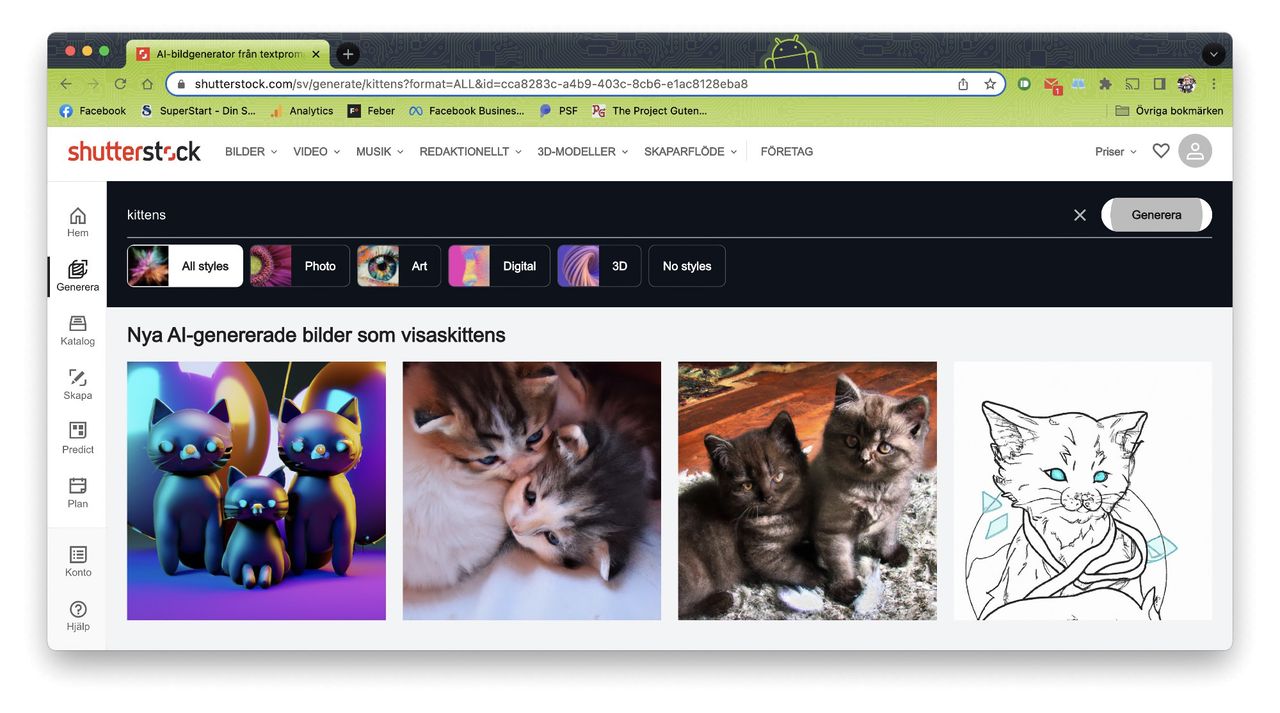Select the Skapa sidebar icon
This screenshot has width=1280, height=713.
[77, 386]
